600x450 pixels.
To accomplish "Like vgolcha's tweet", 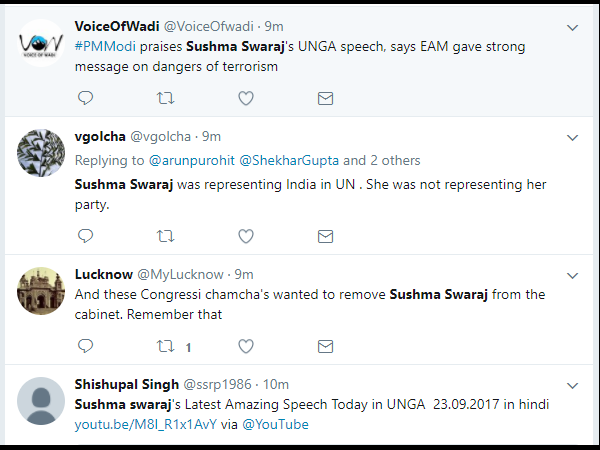I will coord(245,236).
